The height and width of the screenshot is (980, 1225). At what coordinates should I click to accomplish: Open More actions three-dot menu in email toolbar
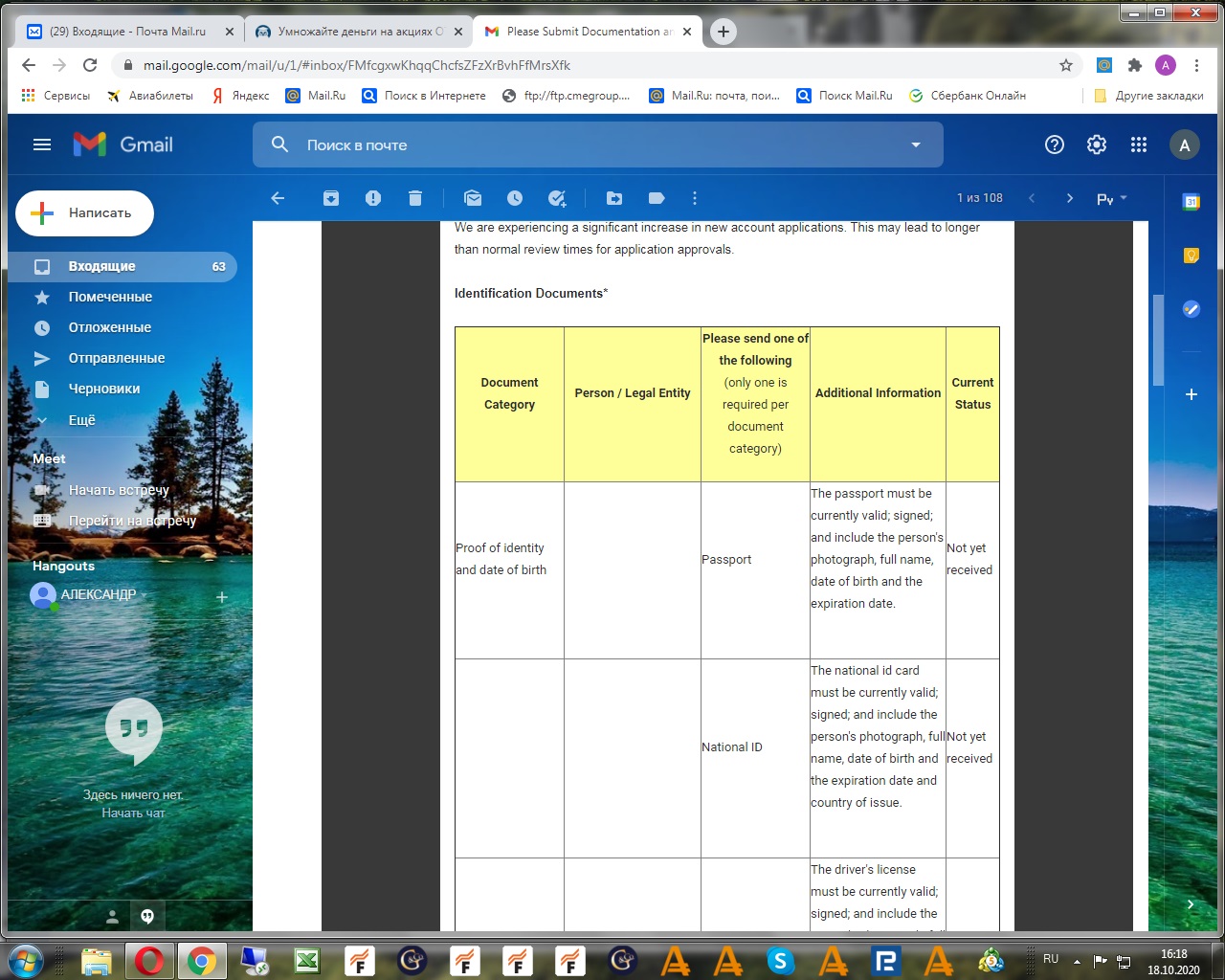tap(695, 198)
